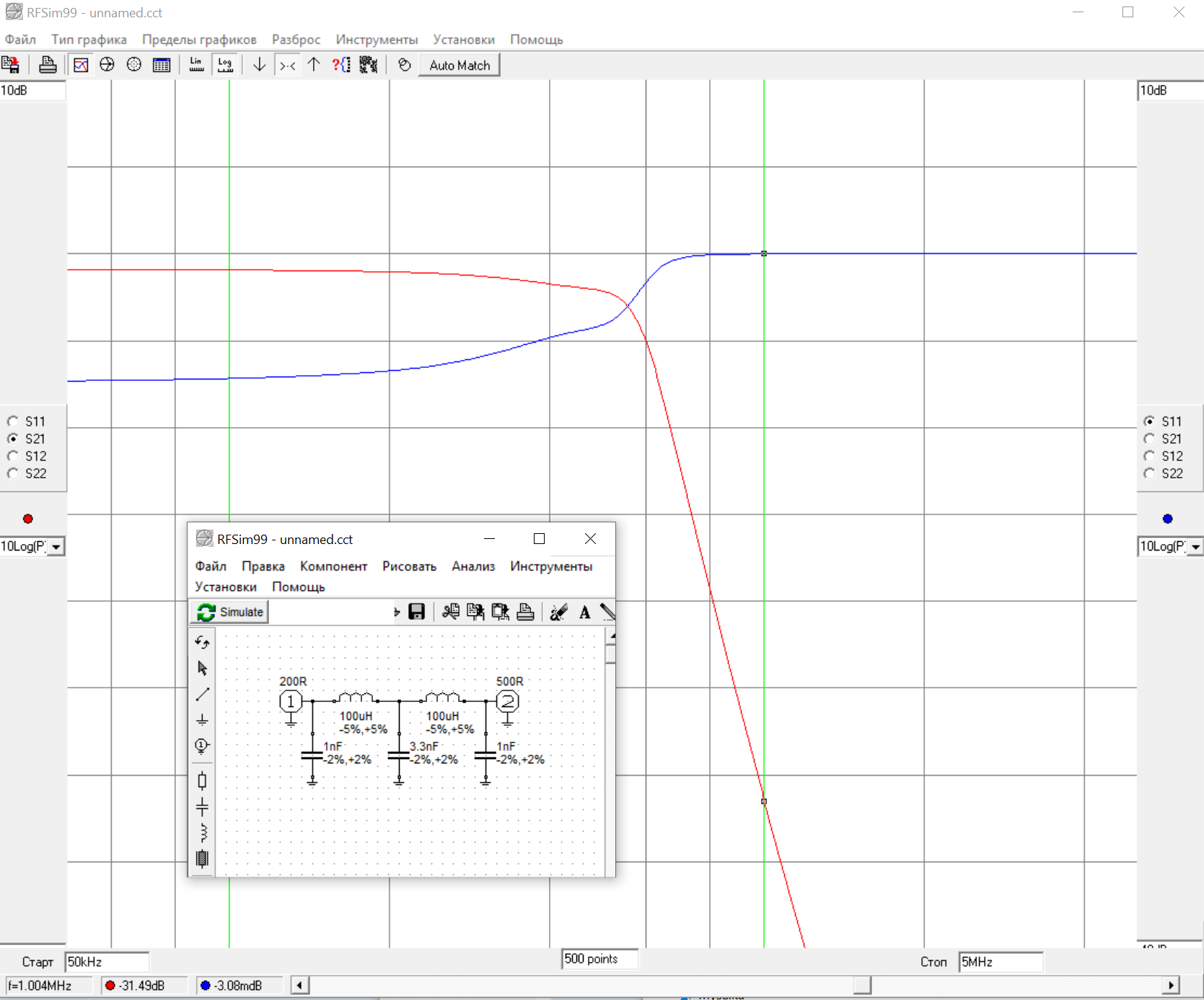Image resolution: width=1204 pixels, height=1000 pixels.
Task: Click the Simulate button
Action: tap(230, 612)
